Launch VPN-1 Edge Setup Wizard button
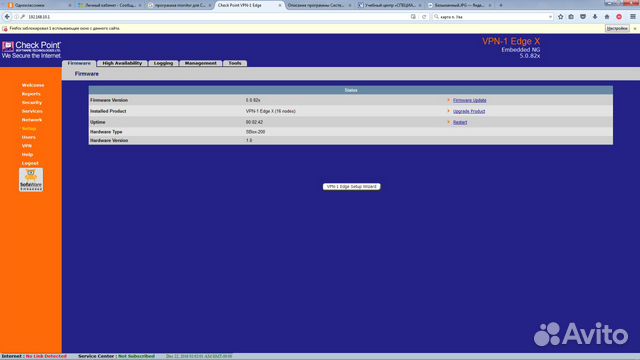Viewport: 640px width, 360px height. pyautogui.click(x=351, y=187)
